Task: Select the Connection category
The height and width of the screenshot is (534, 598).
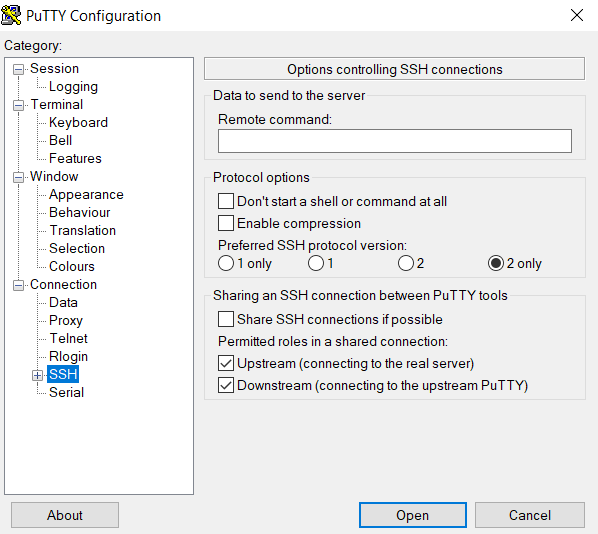Action: (63, 285)
